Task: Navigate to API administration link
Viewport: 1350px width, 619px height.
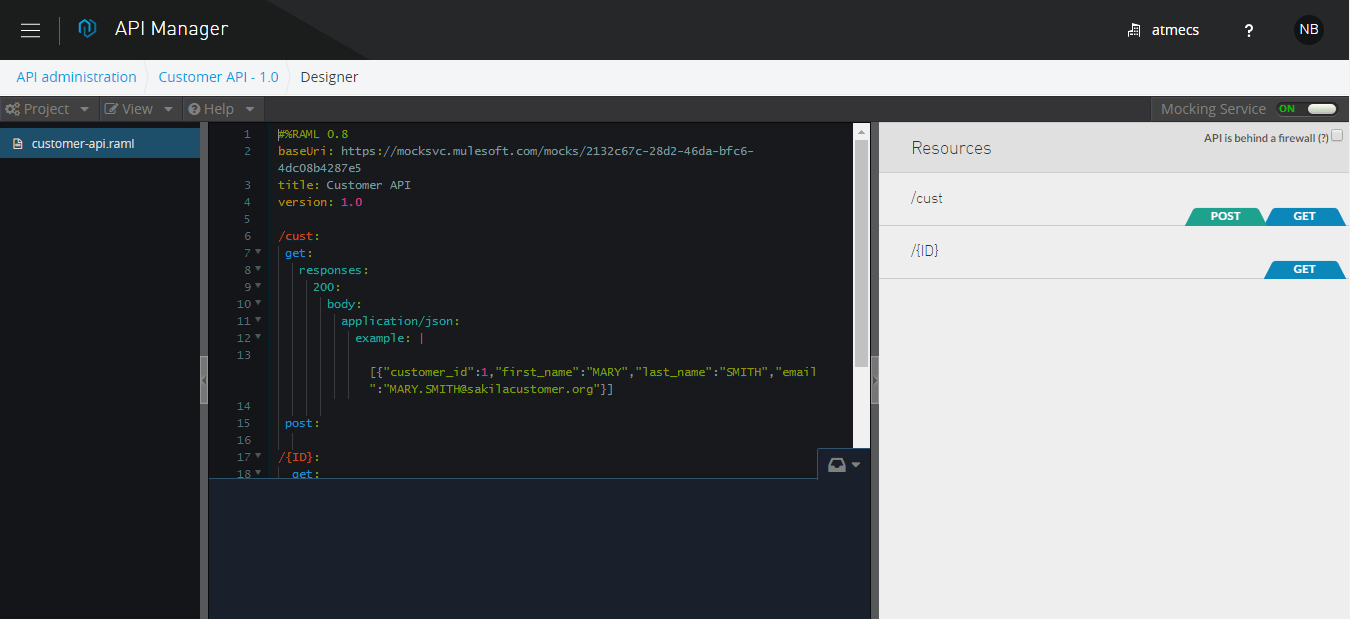Action: [75, 76]
